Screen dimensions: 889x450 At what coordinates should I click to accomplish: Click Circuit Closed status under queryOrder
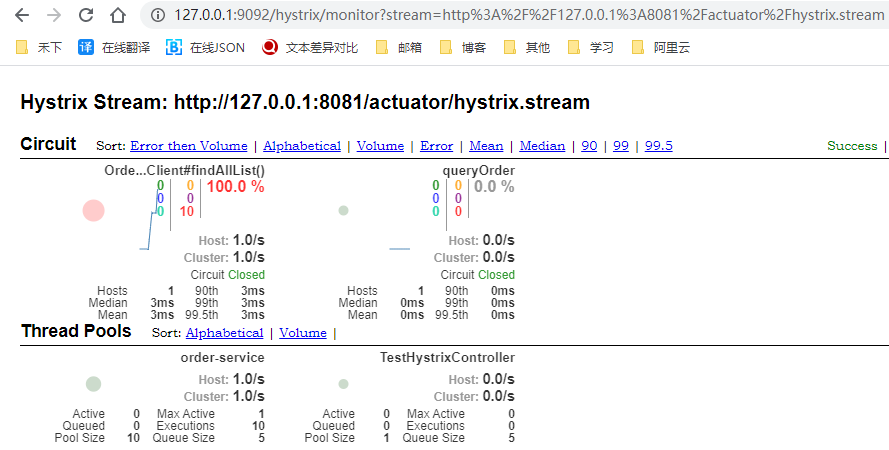tap(477, 275)
